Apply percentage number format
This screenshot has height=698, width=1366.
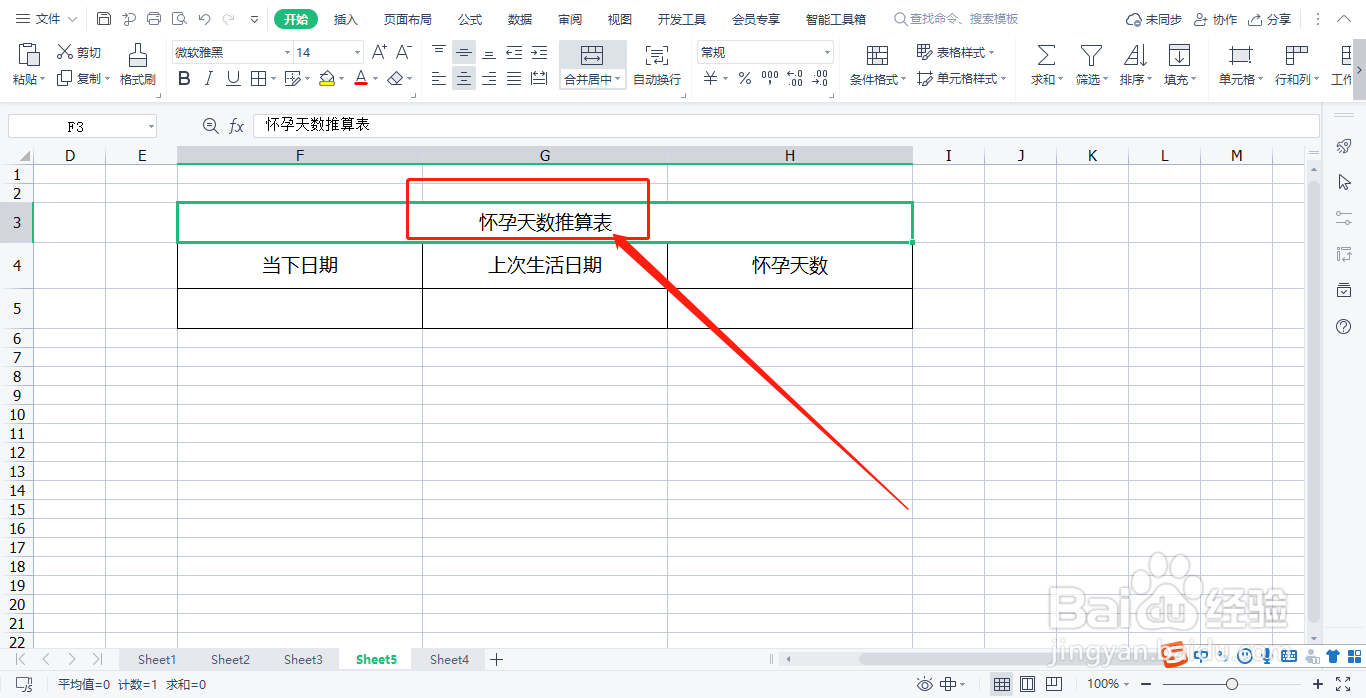tap(744, 77)
